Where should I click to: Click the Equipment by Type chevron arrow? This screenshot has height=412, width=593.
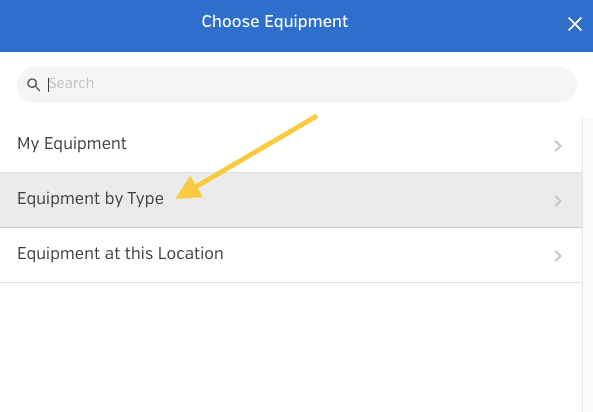tap(558, 201)
